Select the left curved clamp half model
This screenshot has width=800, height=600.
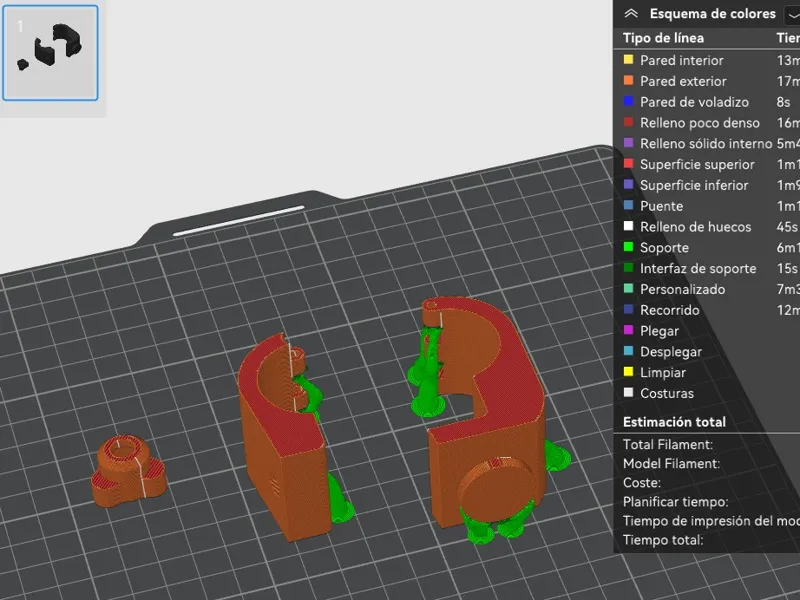pyautogui.click(x=286, y=449)
